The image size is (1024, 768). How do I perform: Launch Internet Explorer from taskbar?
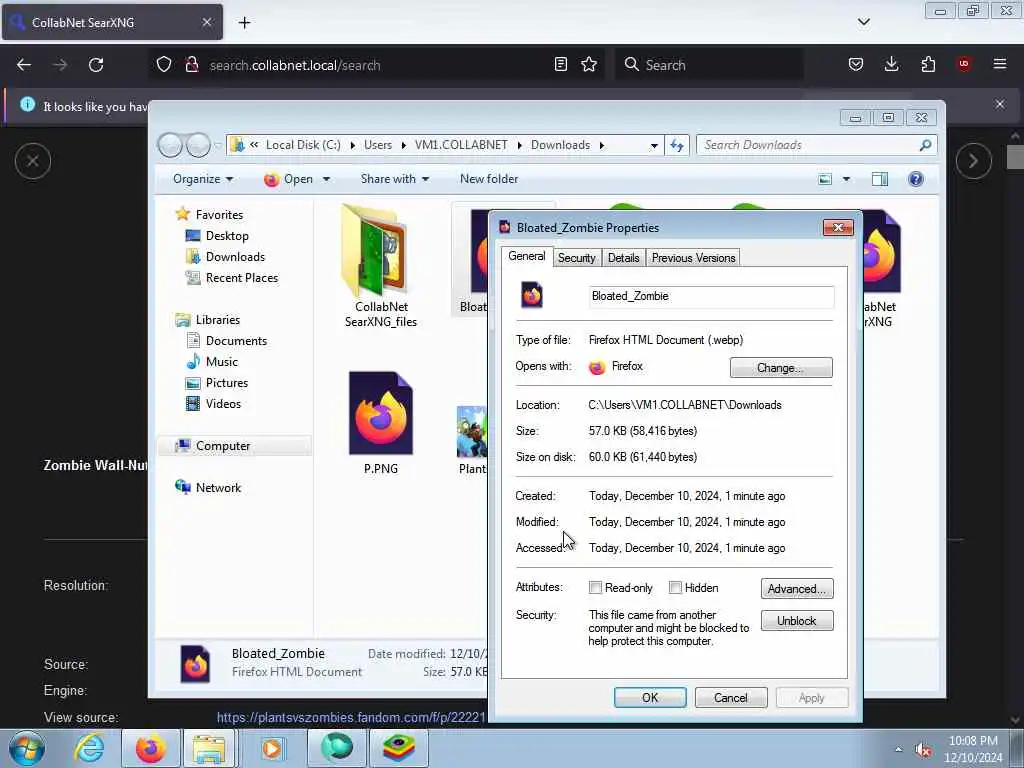tap(89, 748)
